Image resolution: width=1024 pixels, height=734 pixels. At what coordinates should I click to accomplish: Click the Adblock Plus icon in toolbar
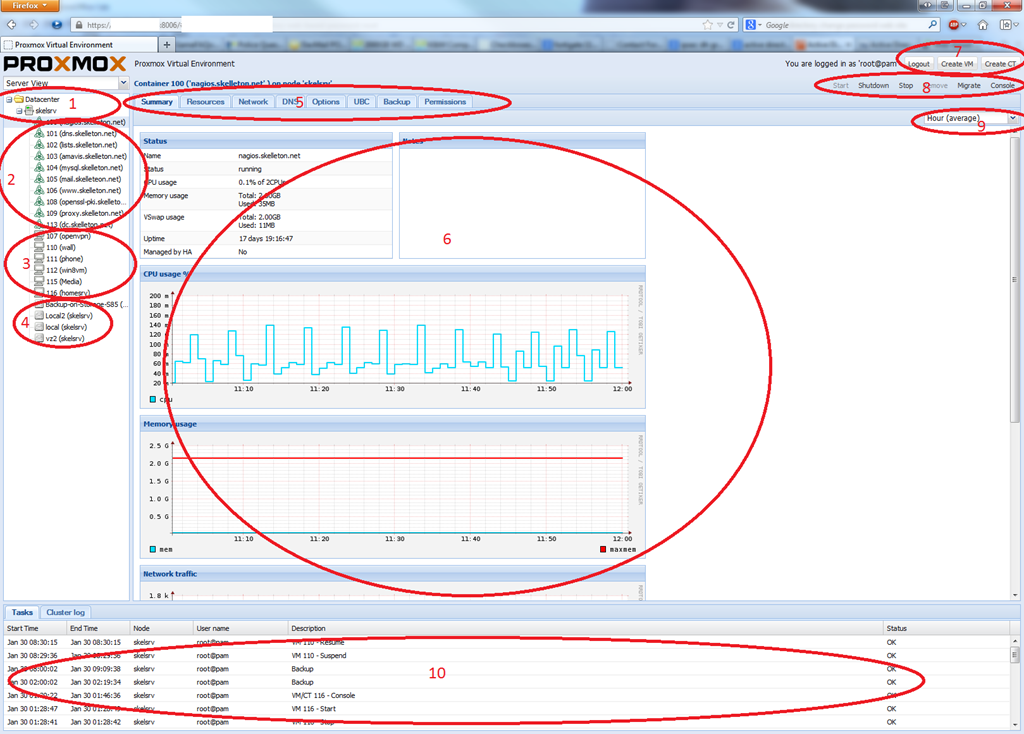[957, 24]
